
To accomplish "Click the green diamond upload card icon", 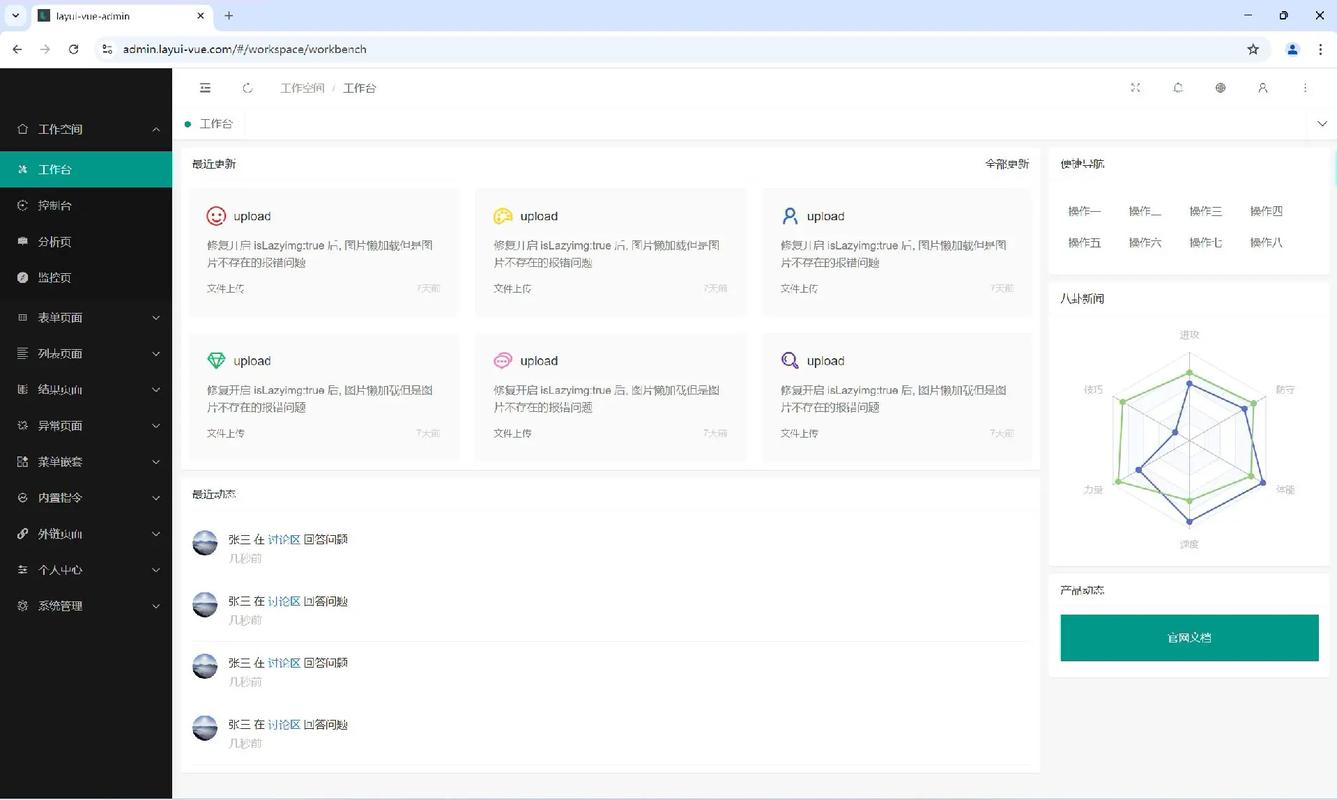I will click(216, 361).
